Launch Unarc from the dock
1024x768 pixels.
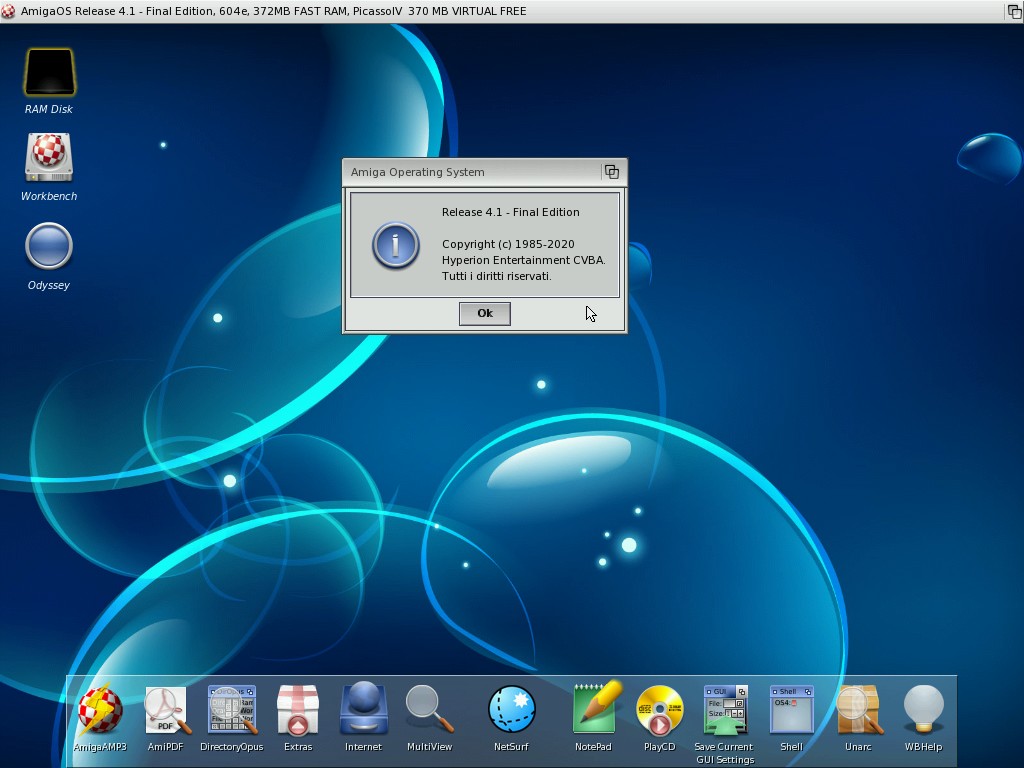click(858, 710)
